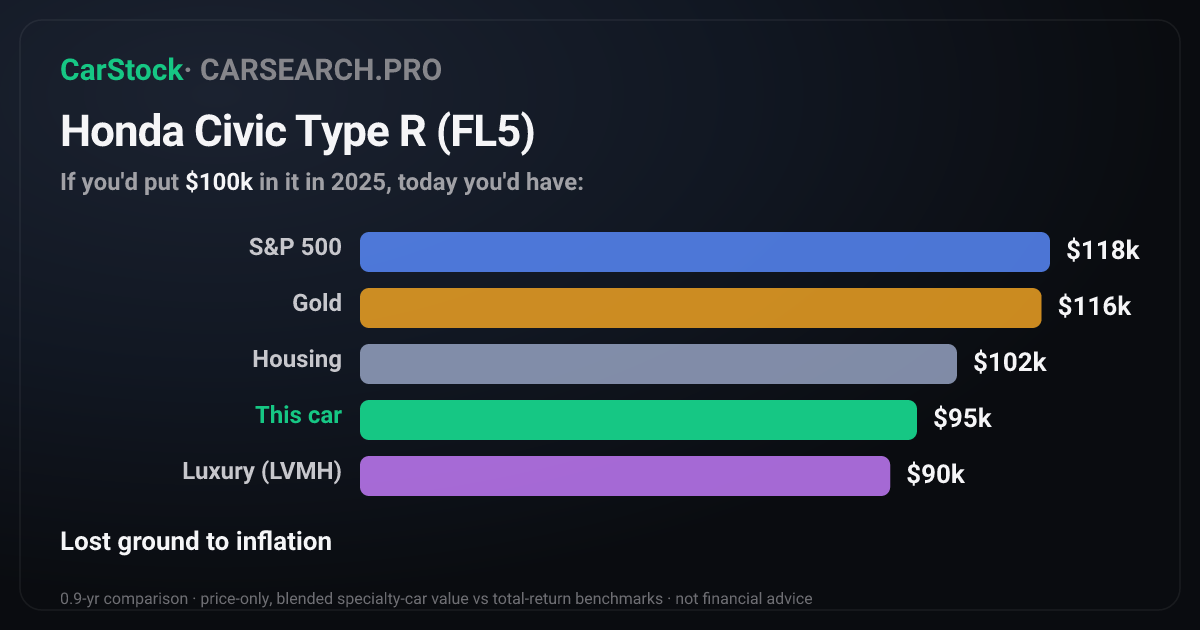Click the orange Gold bar

[701, 308]
